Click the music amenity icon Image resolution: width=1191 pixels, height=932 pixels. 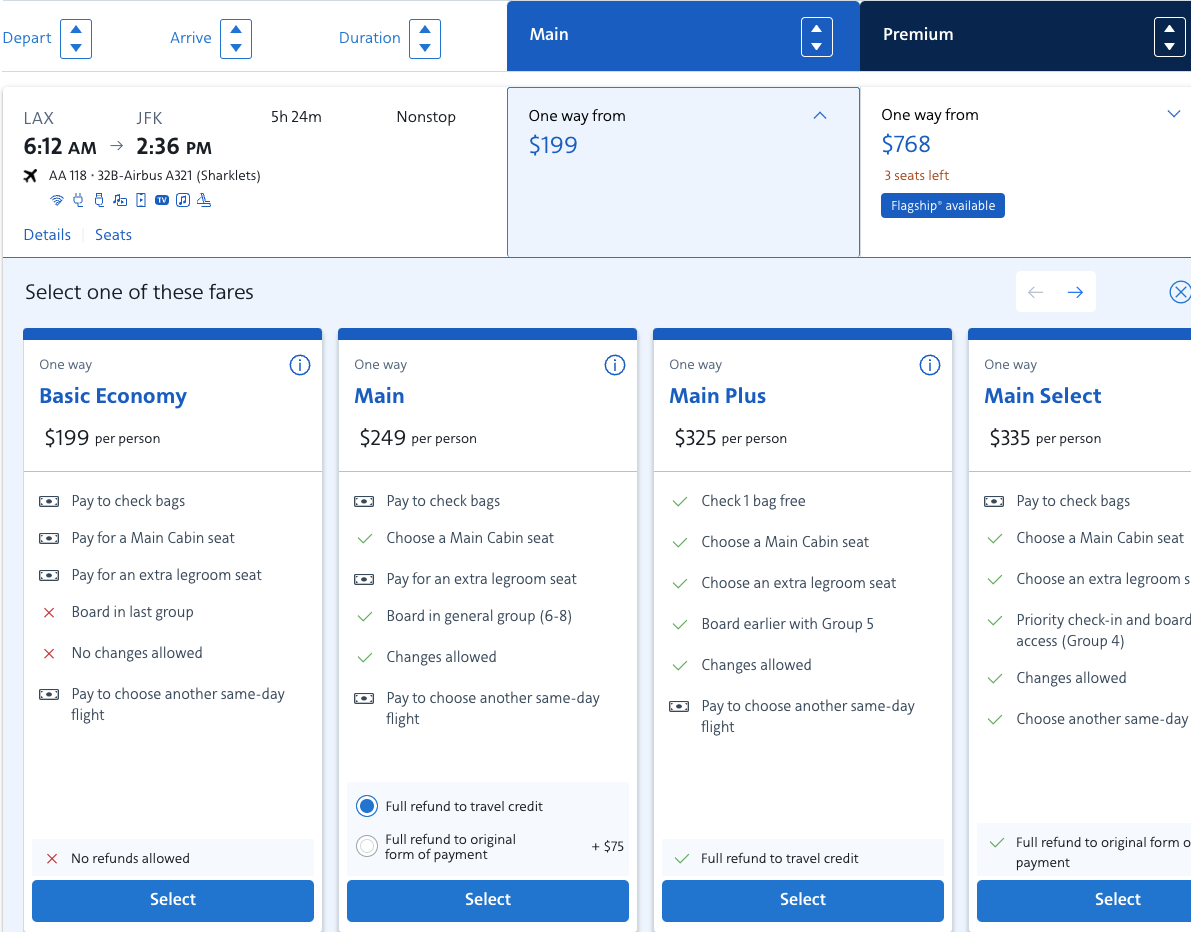182,200
